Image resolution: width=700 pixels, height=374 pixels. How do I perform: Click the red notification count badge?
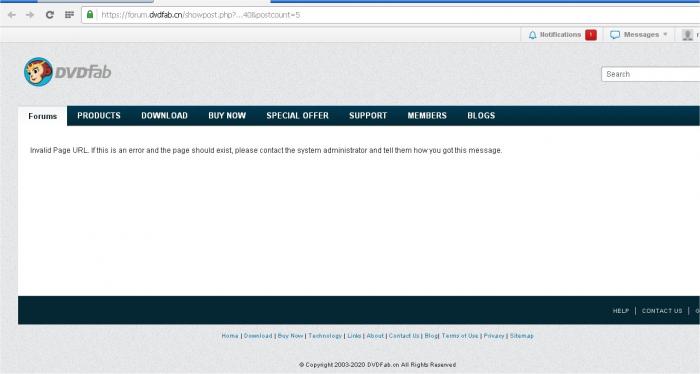[x=591, y=35]
